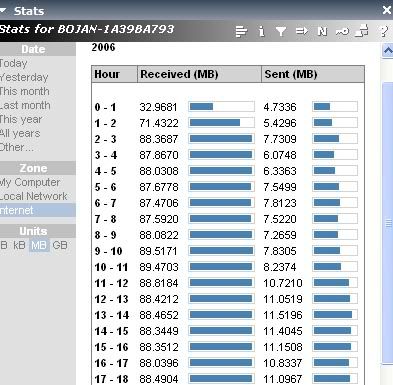Image resolution: width=393 pixels, height=385 pixels.
Task: Select Yesterday date range
Action: coord(24,77)
